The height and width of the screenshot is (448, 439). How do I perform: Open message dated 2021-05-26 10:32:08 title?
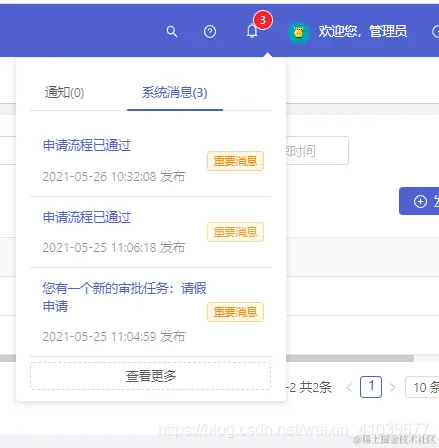point(87,146)
